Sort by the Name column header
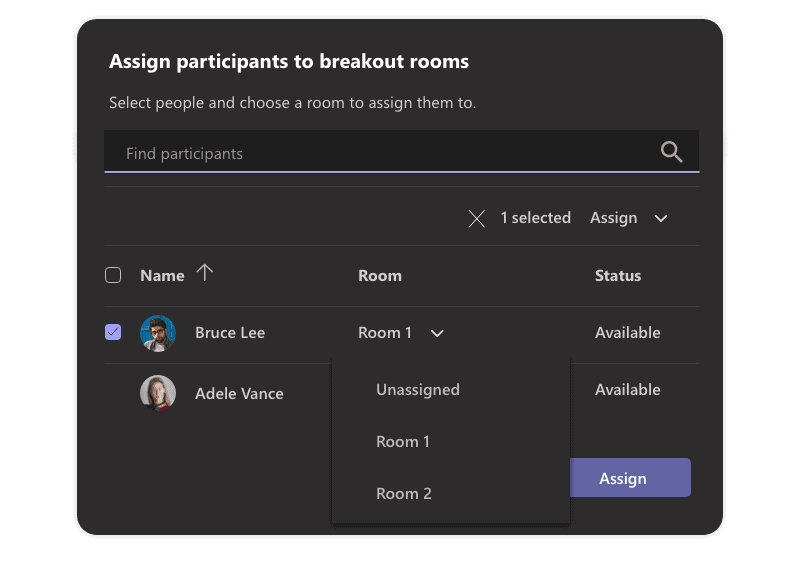The width and height of the screenshot is (800, 563). coord(162,275)
